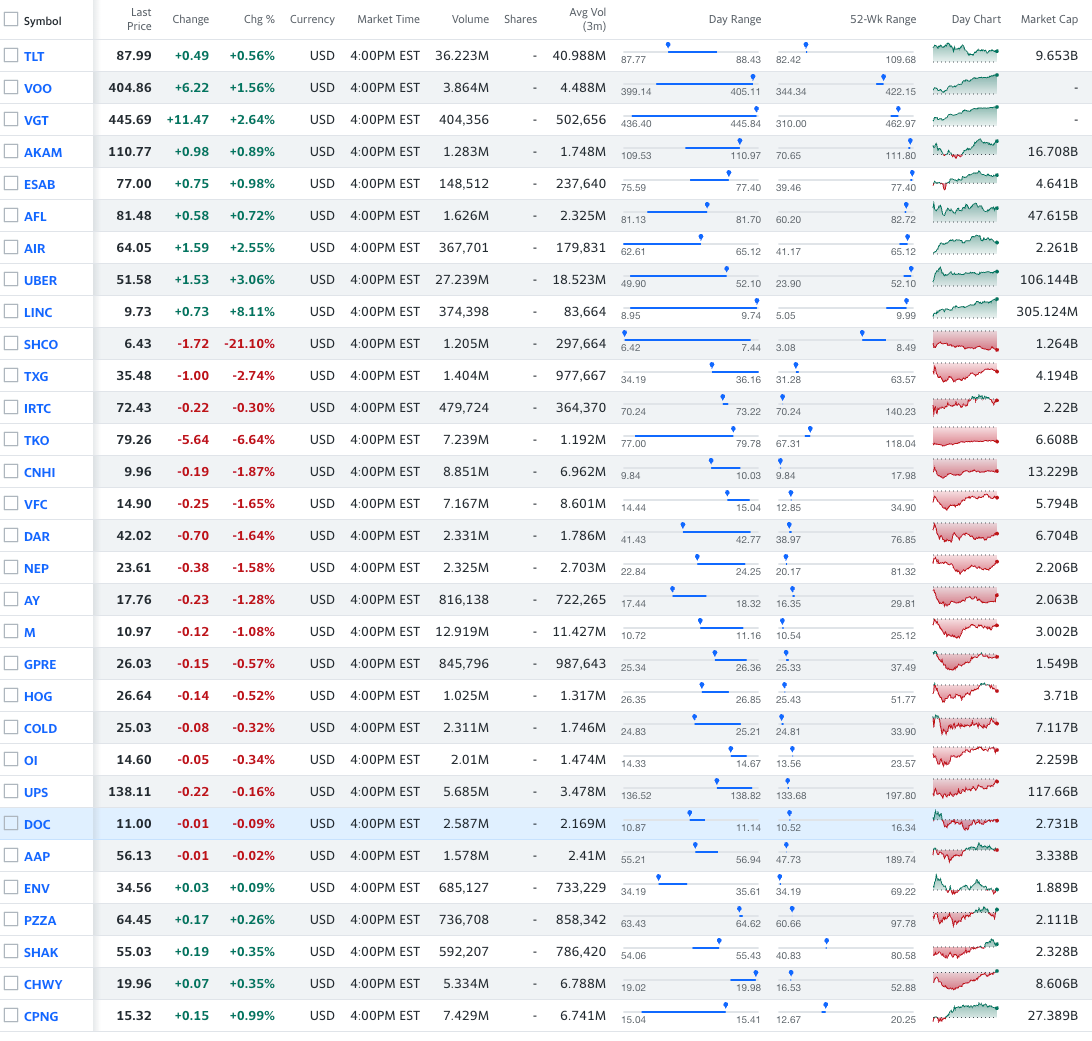The height and width of the screenshot is (1041, 1092).
Task: Click VOO last price 404.86
Action: 130,88
